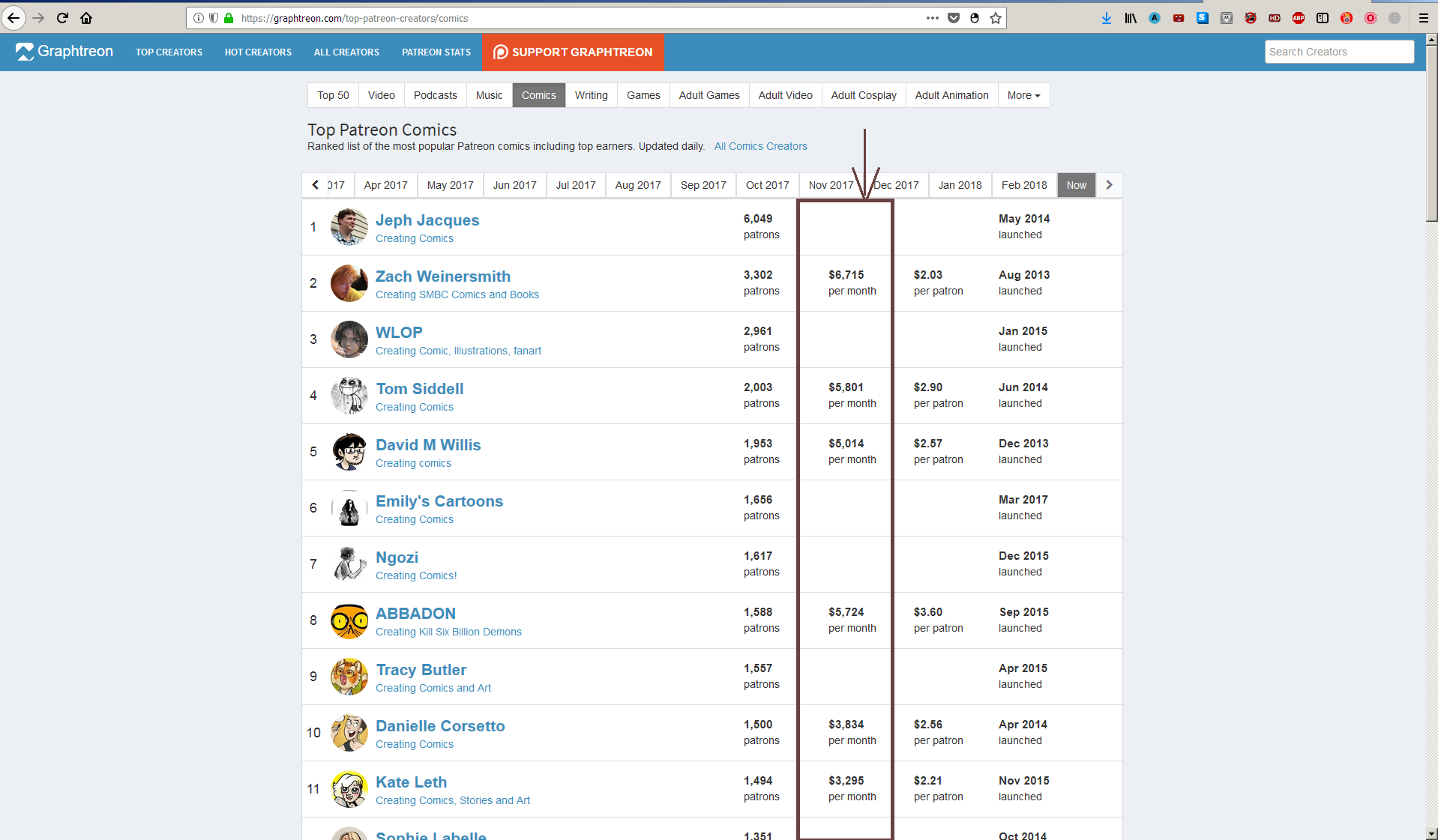Image resolution: width=1438 pixels, height=840 pixels.
Task: Switch to Apr 2017 month tab
Action: tap(386, 185)
